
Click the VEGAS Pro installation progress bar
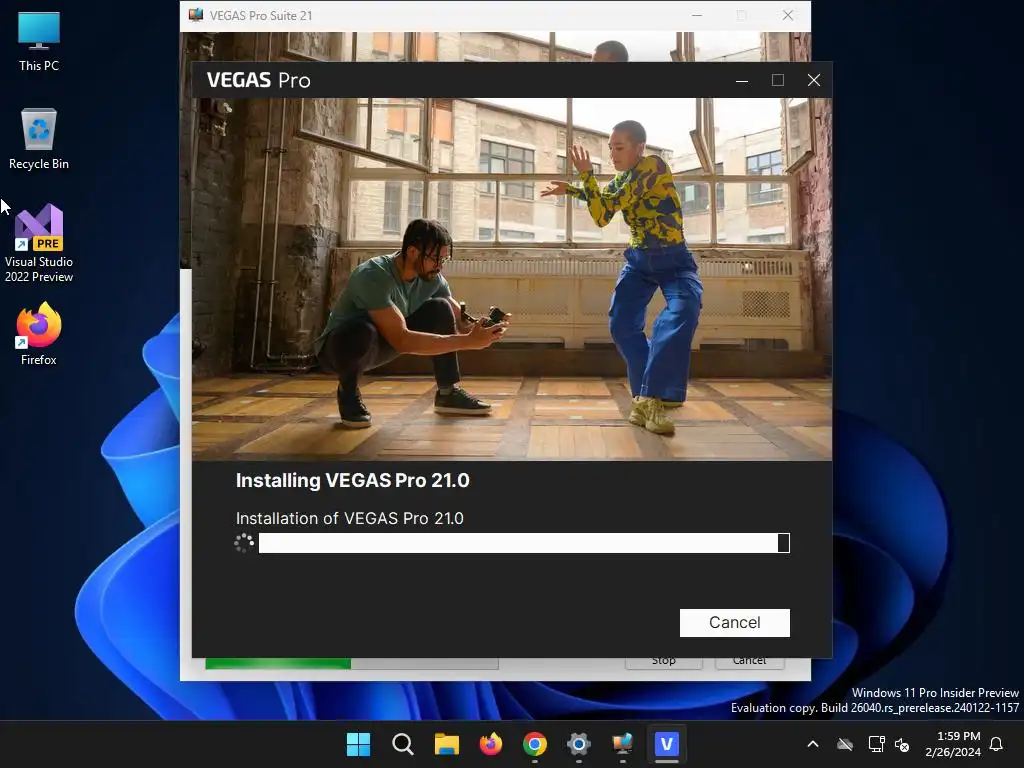point(524,543)
